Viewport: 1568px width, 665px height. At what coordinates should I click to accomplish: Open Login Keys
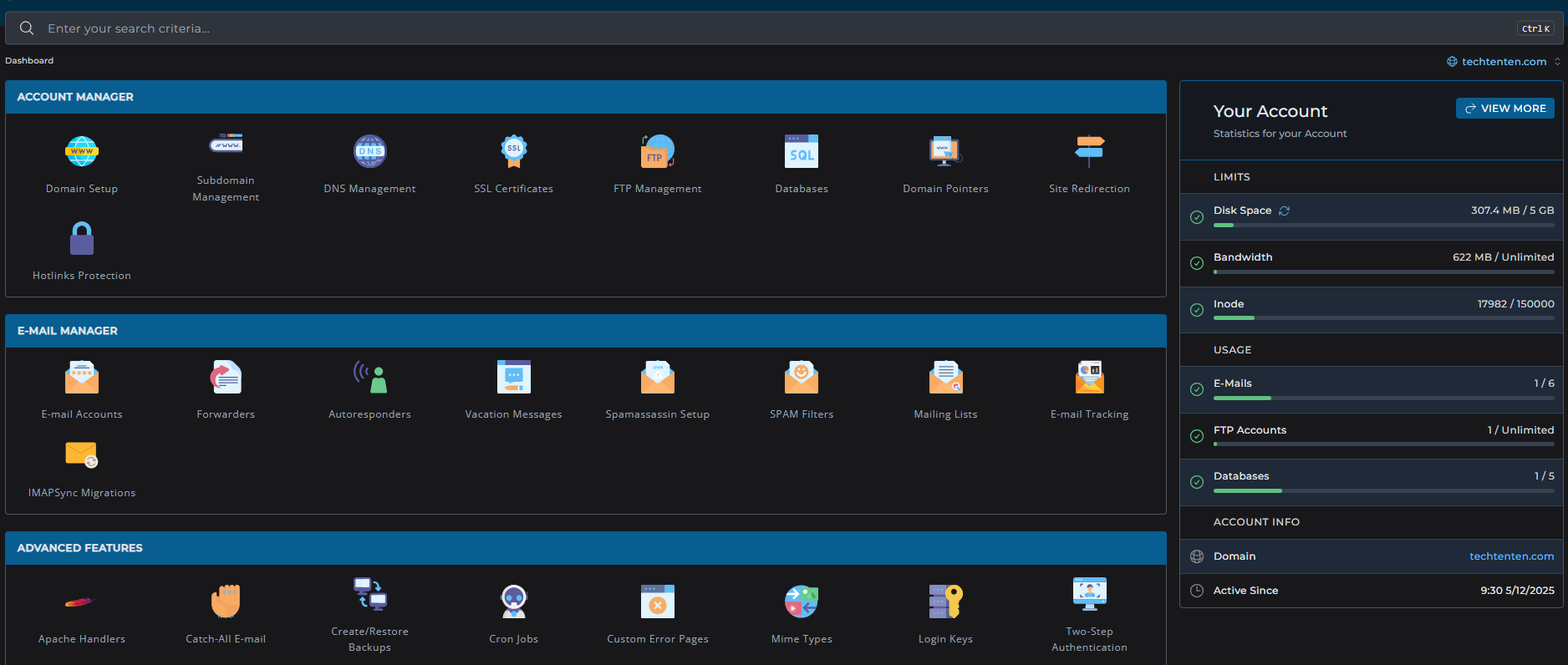[x=945, y=602]
